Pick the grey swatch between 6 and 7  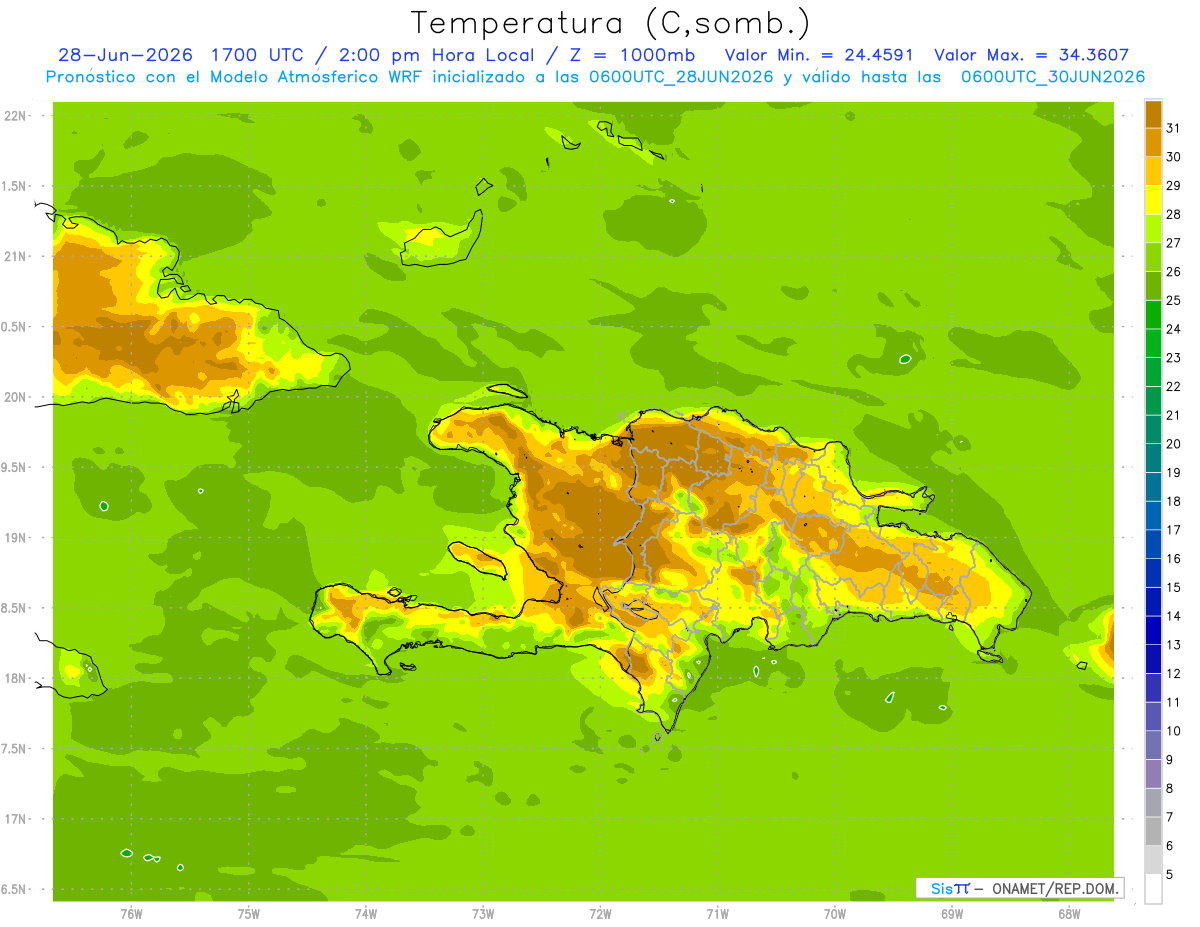1153,831
